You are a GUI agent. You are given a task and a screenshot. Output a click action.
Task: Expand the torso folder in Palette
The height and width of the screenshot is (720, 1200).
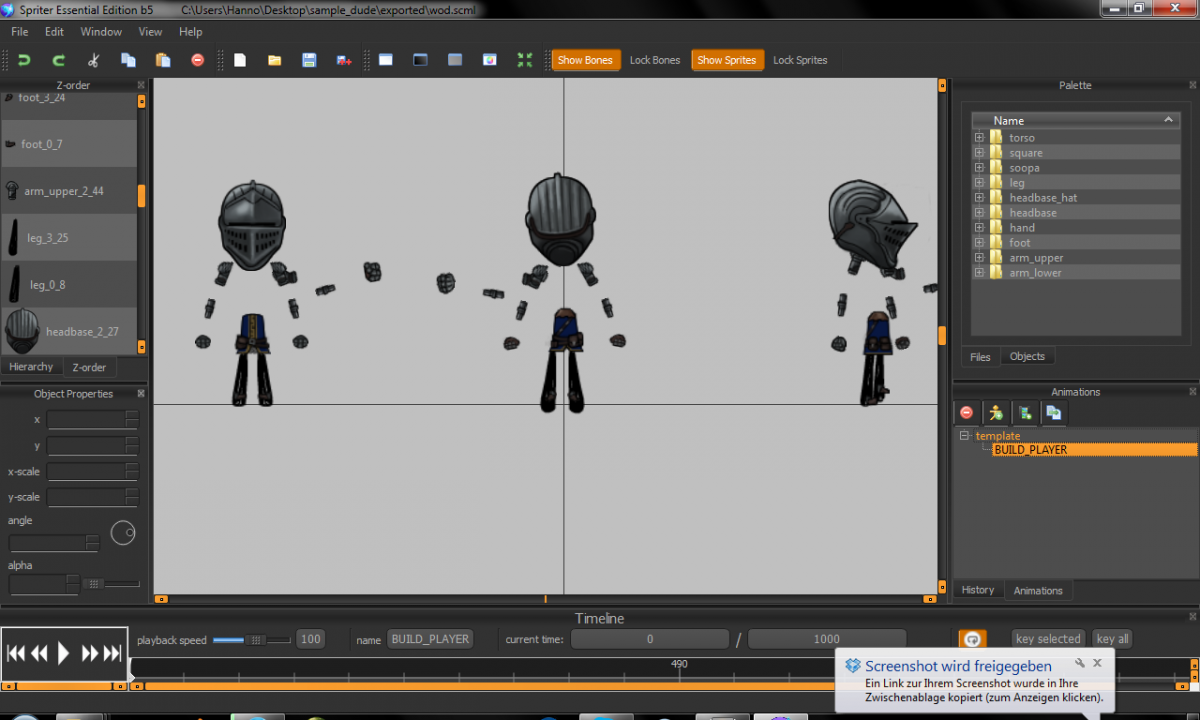tap(979, 138)
